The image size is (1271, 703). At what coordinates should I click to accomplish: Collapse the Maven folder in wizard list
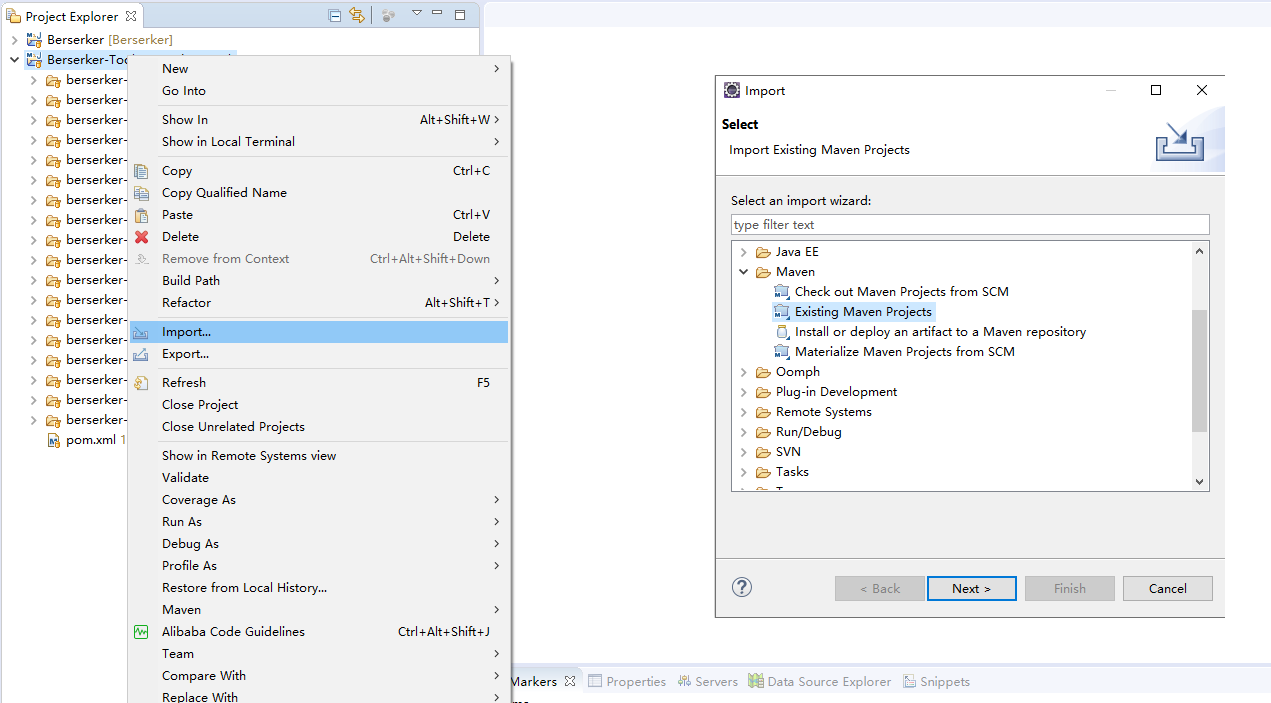click(x=743, y=272)
